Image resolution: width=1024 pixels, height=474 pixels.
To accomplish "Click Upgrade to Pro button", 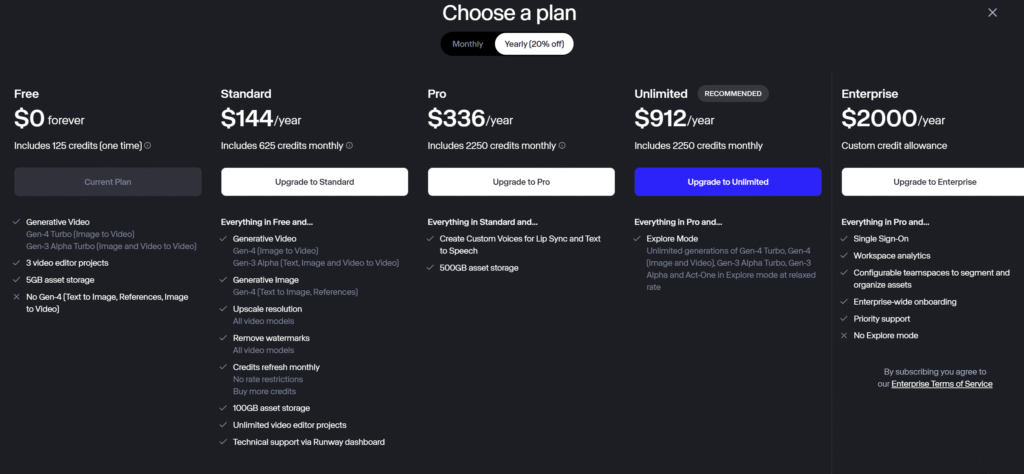I will 521,182.
